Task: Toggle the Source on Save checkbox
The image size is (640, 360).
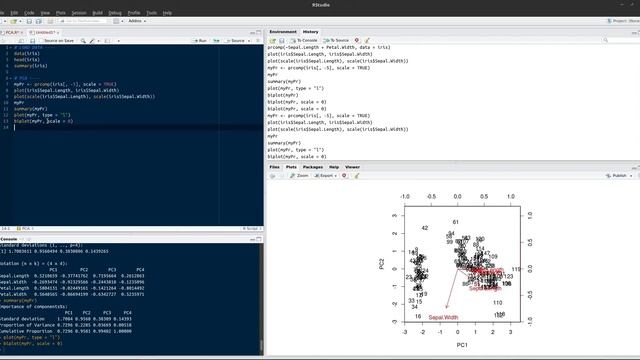Action: 42,41
